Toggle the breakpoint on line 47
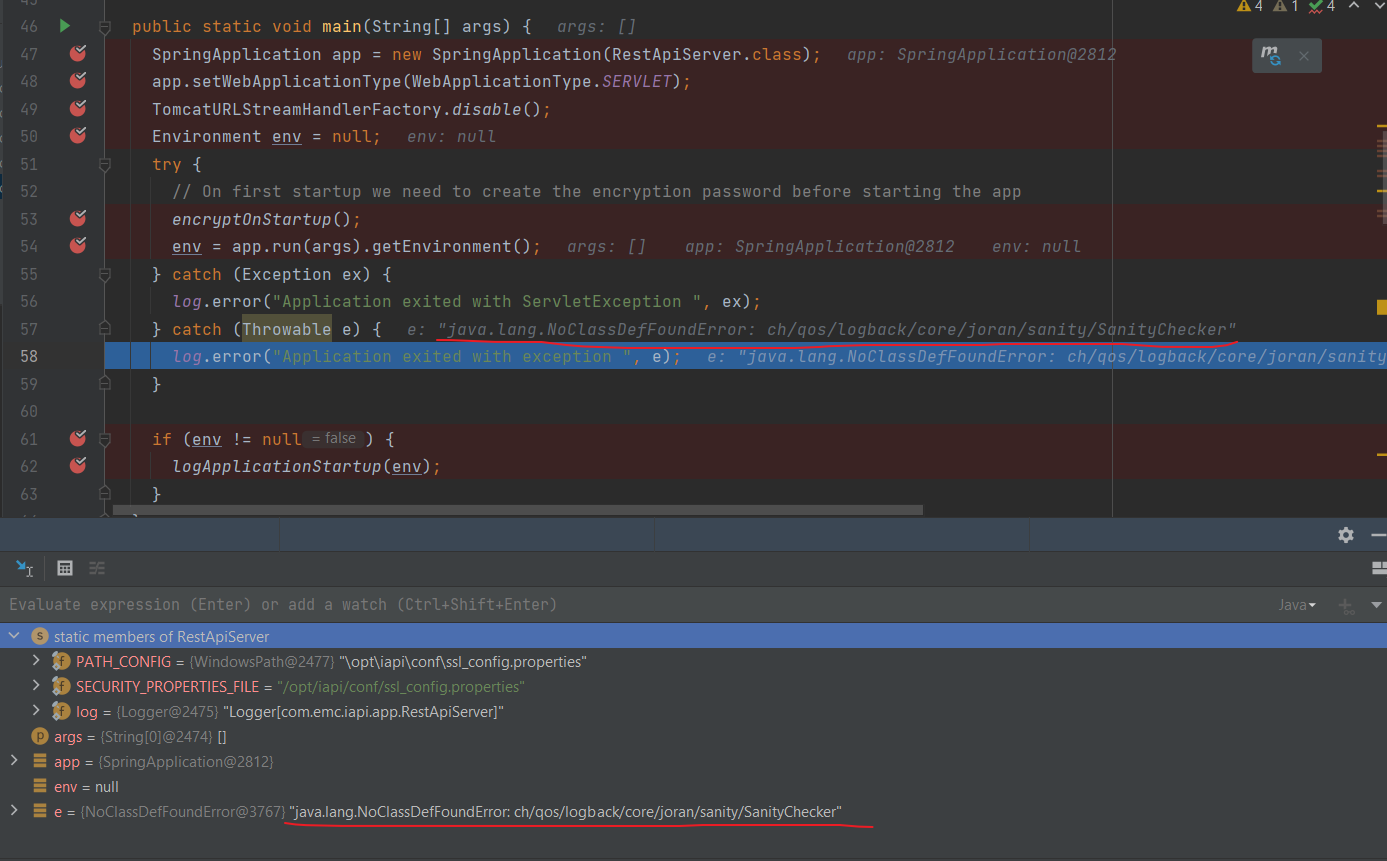Image resolution: width=1387 pixels, height=861 pixels. [78, 54]
